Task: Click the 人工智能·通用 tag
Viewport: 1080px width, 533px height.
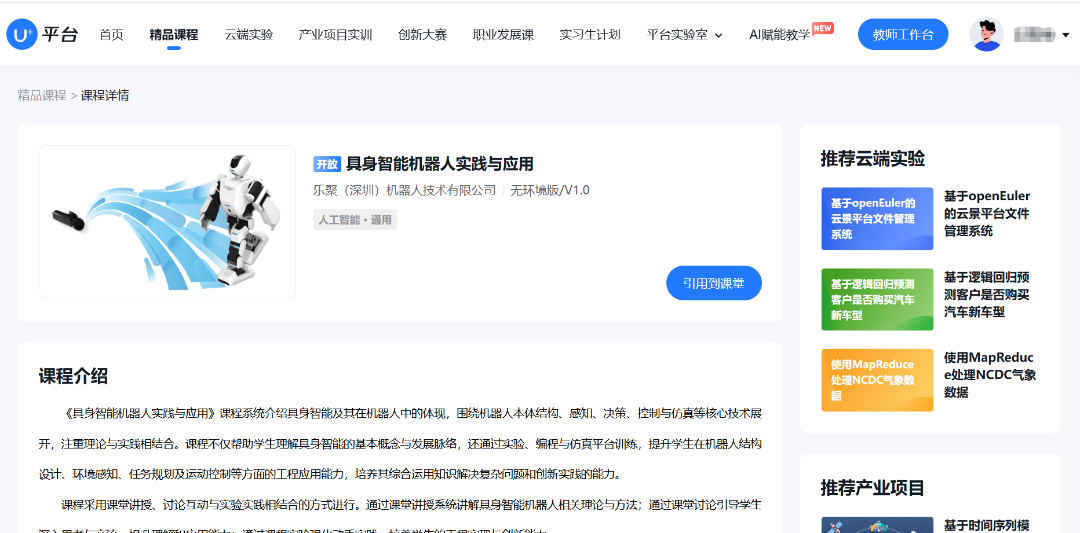Action: point(355,220)
